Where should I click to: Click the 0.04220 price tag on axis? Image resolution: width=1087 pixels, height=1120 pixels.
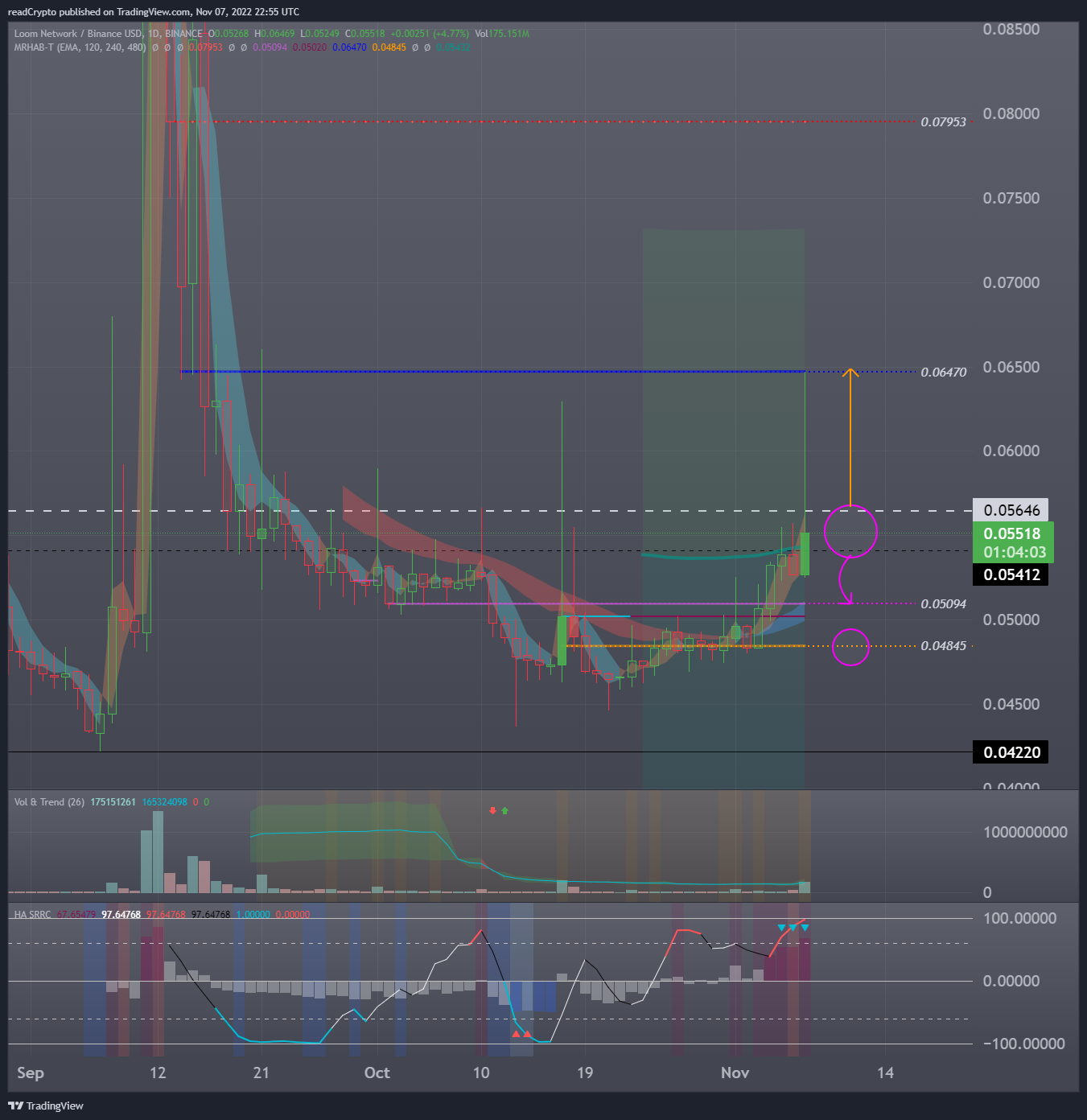pyautogui.click(x=1011, y=752)
